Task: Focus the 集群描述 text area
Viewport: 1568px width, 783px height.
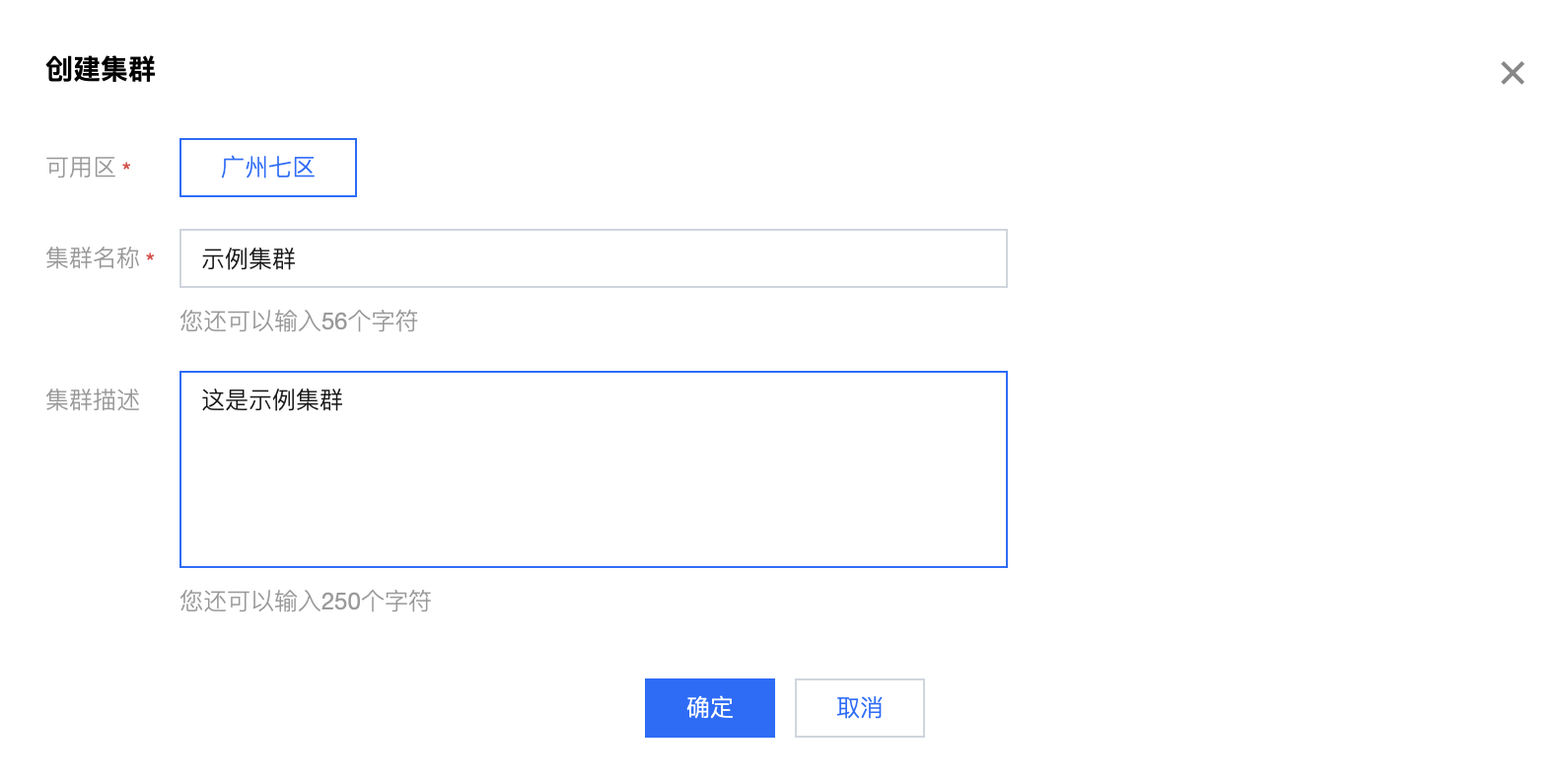Action: 592,469
